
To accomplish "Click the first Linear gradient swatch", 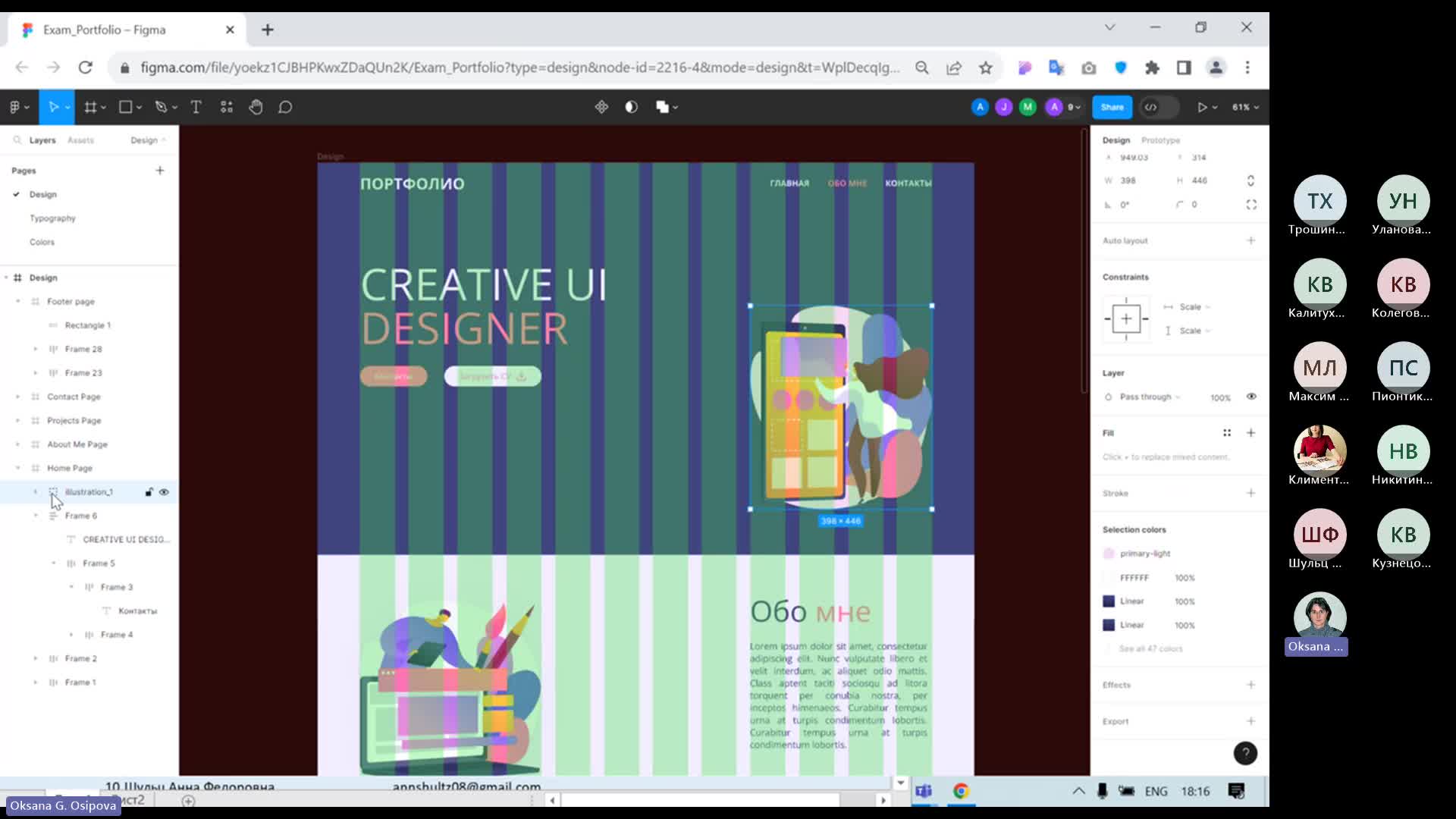I will tap(1109, 601).
